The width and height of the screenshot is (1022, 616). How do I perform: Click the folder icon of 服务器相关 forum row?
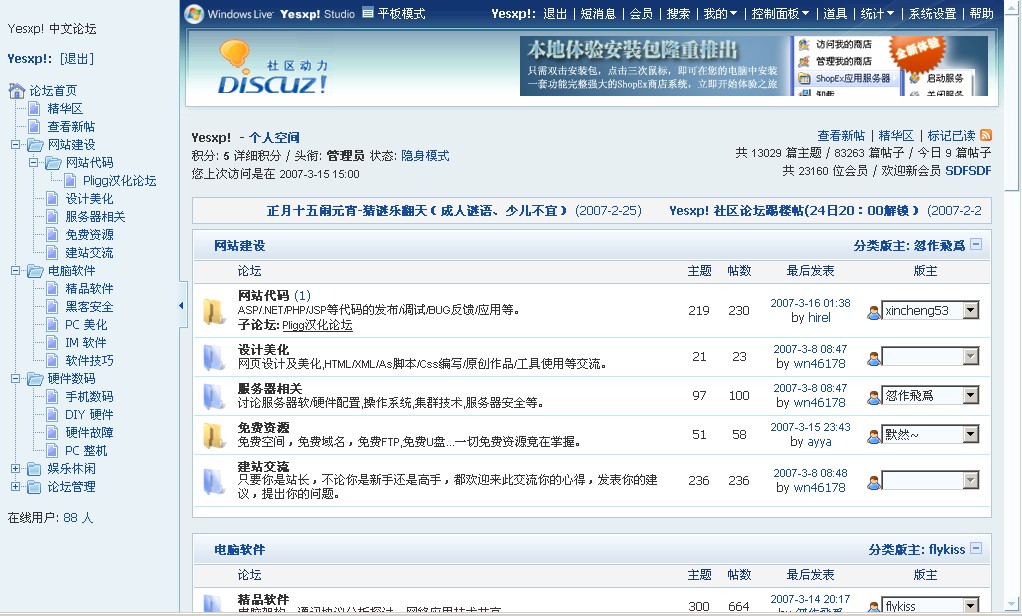214,396
